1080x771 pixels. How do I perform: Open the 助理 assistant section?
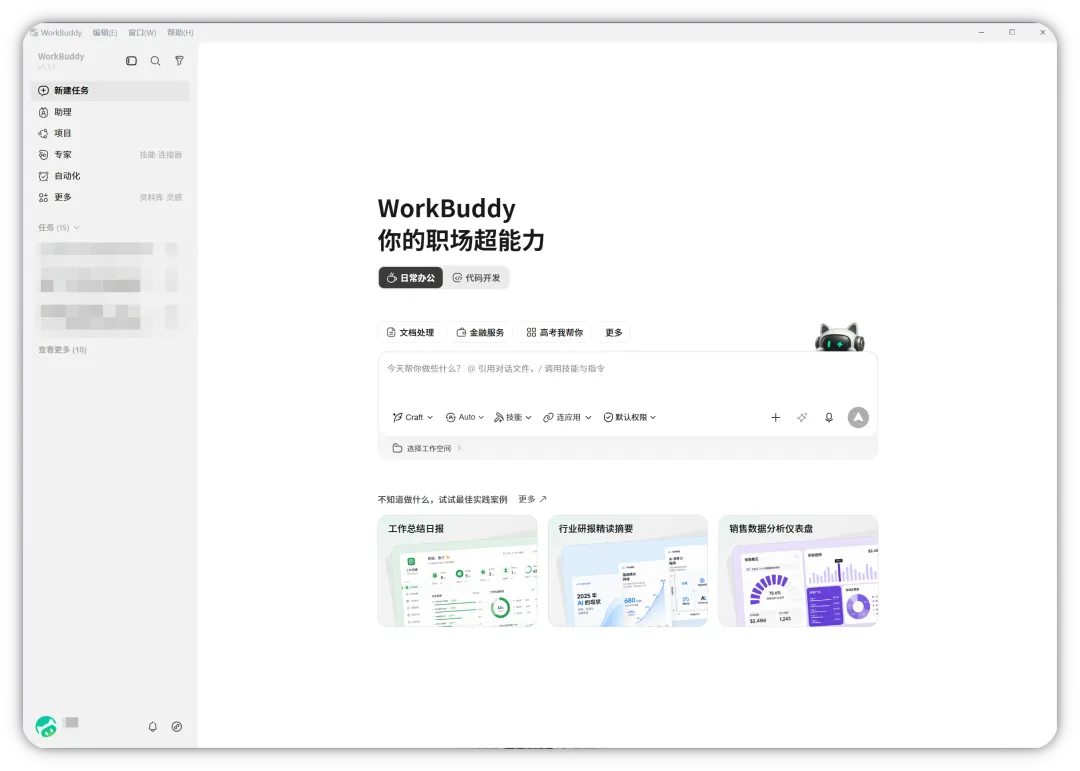tap(110, 112)
